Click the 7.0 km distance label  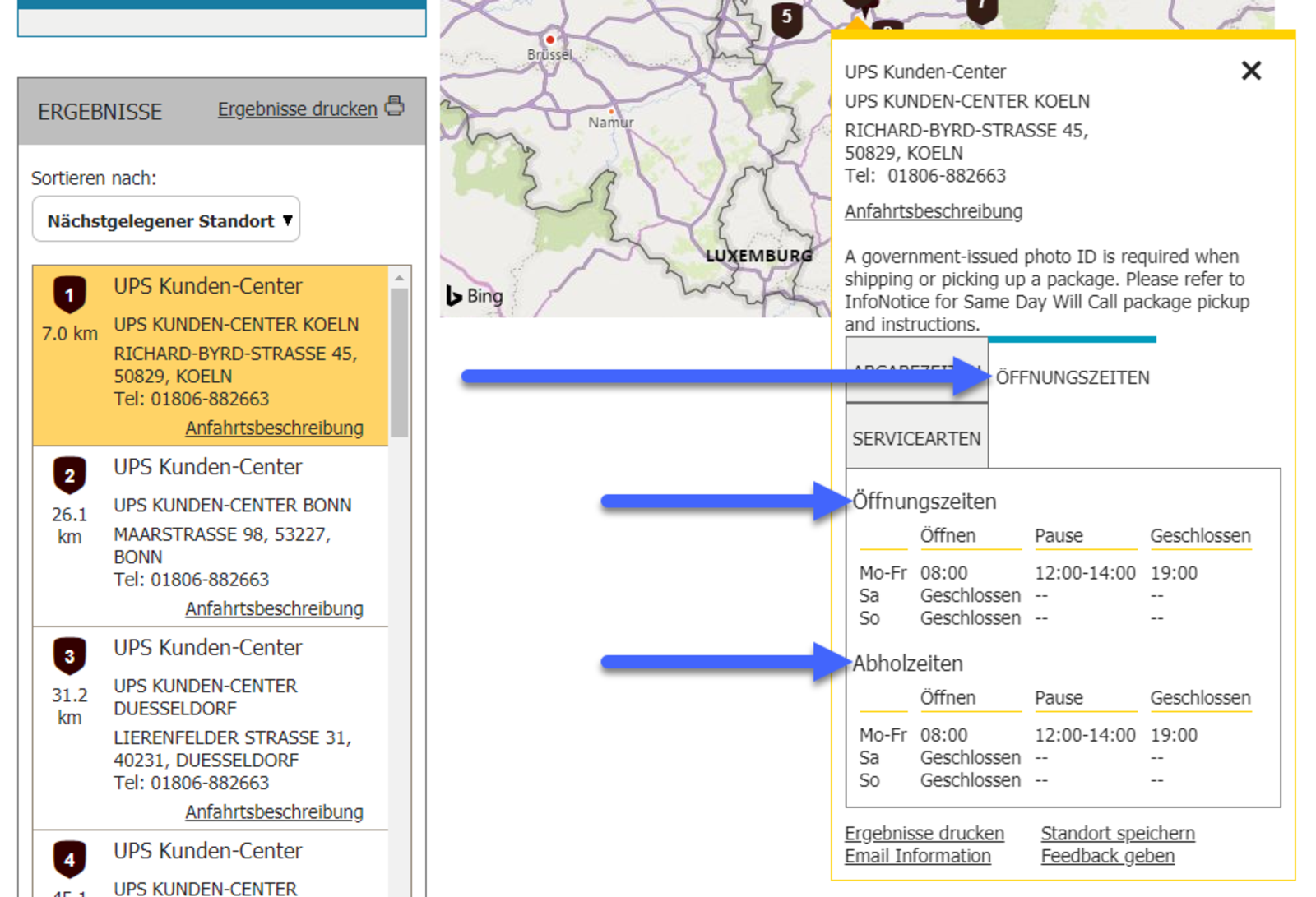pos(69,334)
